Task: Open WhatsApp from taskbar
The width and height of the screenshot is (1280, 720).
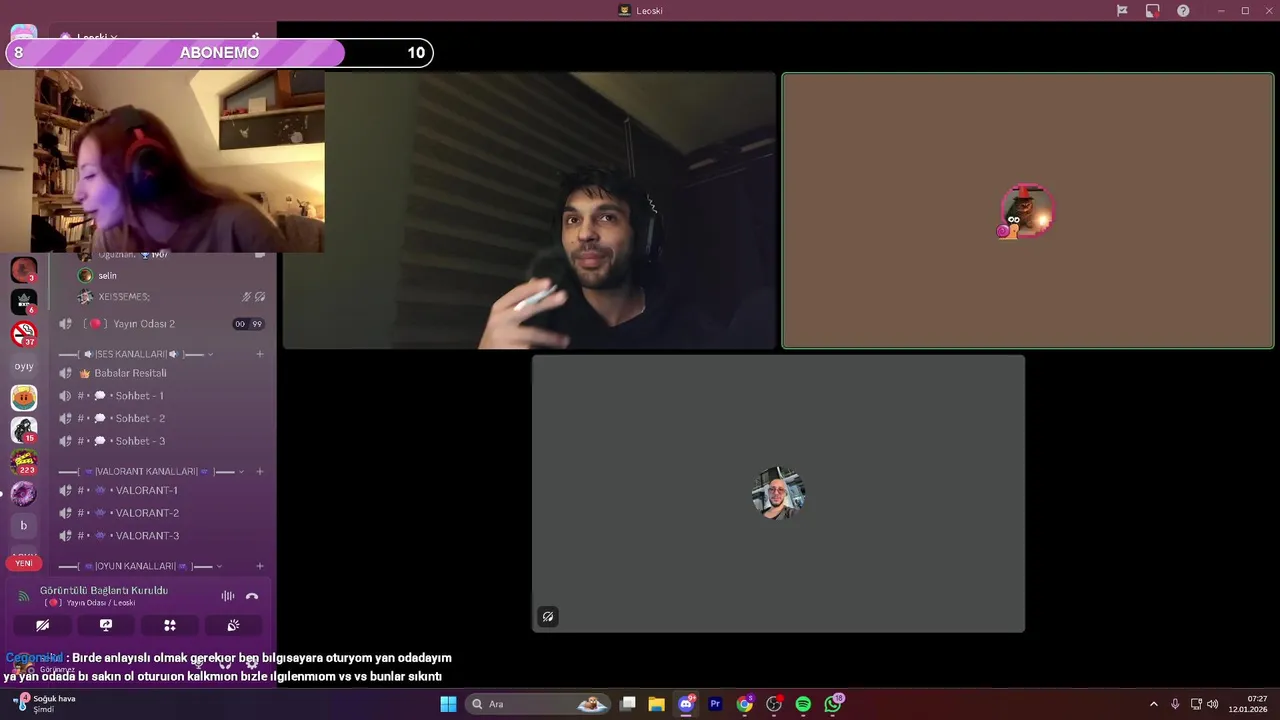Action: [x=833, y=704]
